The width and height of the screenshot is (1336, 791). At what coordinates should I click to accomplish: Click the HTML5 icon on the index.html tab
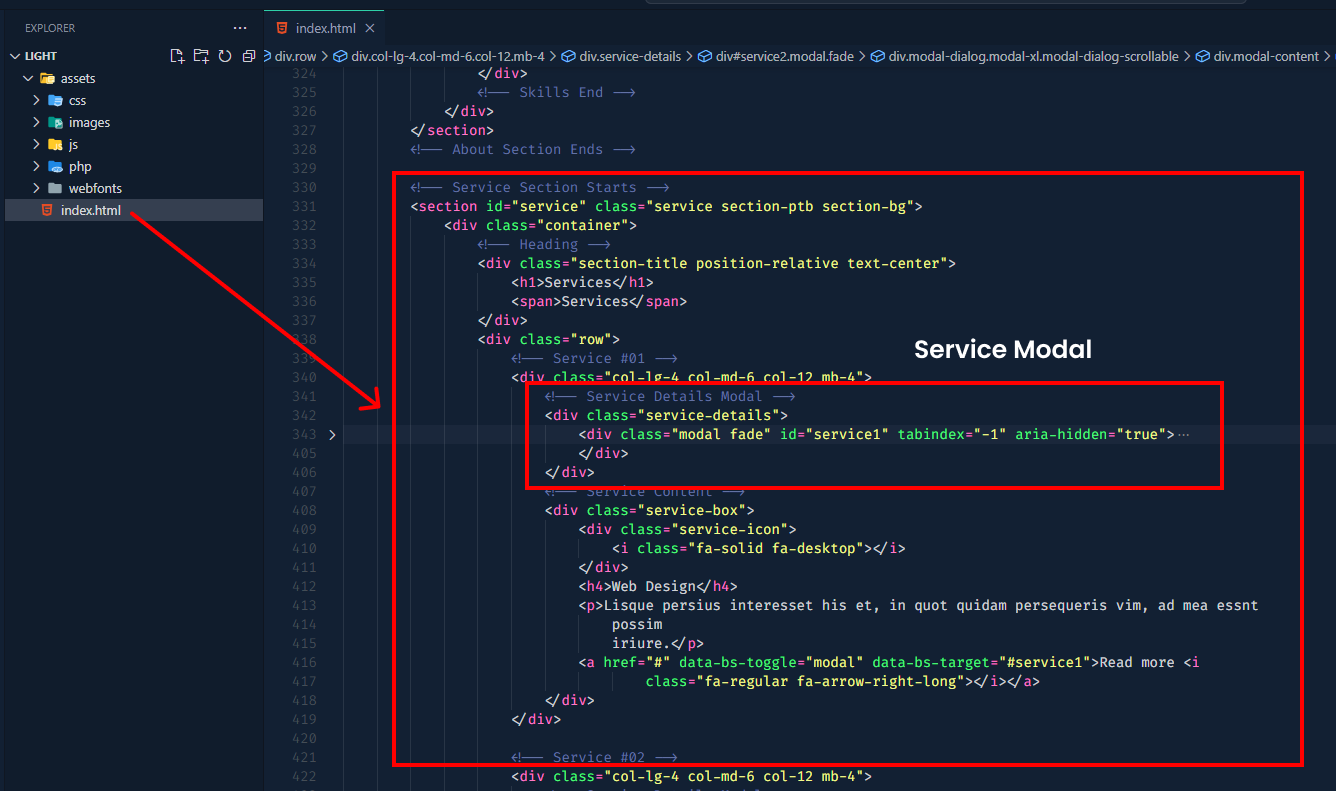click(282, 28)
